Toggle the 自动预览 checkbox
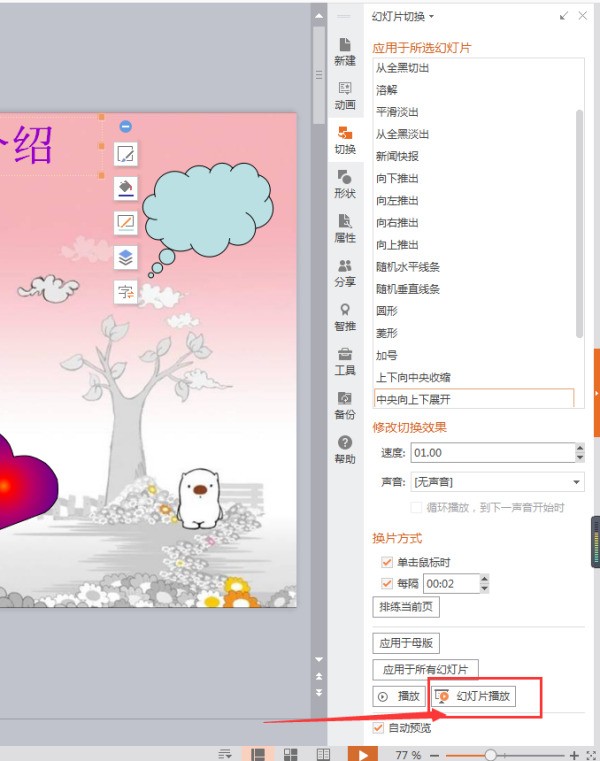600x761 pixels. click(x=378, y=728)
